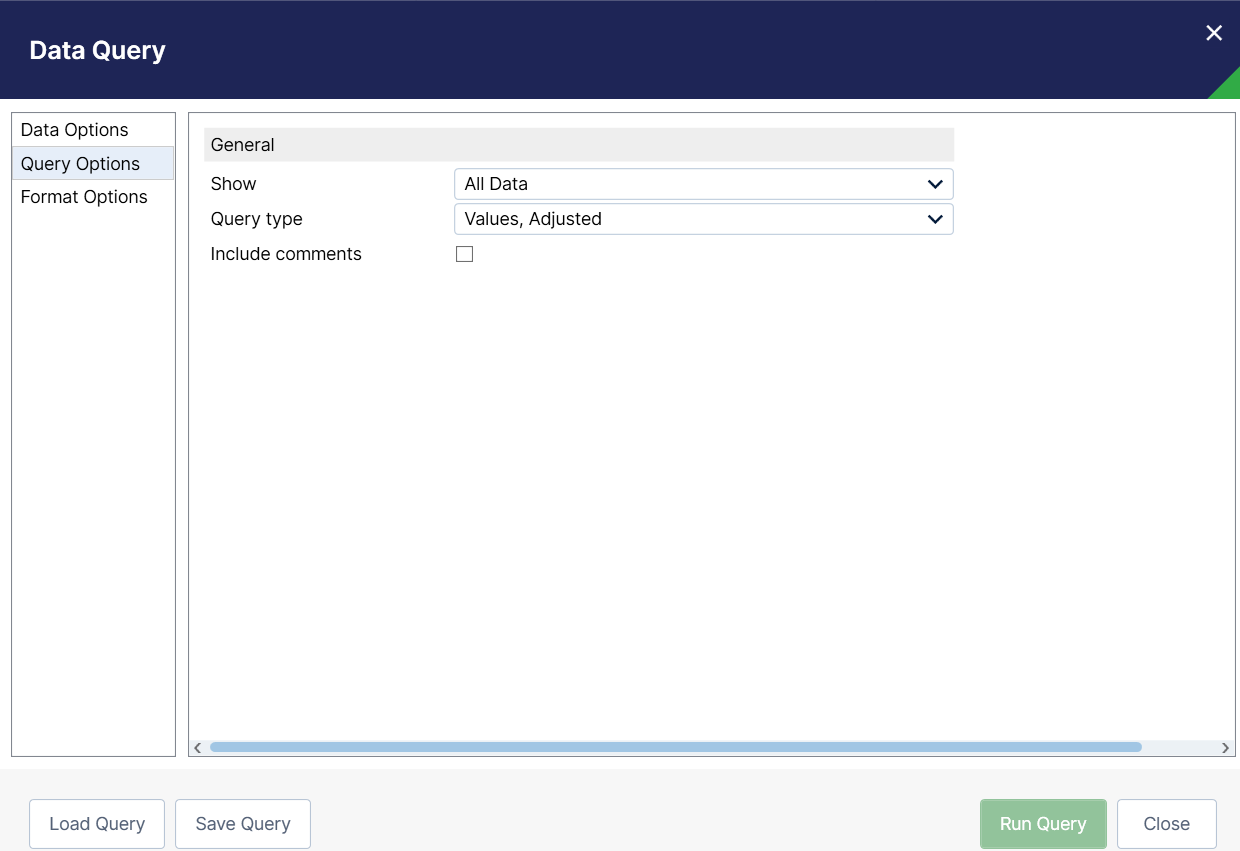
Task: Click the chevron arrow of the Show field
Action: 935,184
